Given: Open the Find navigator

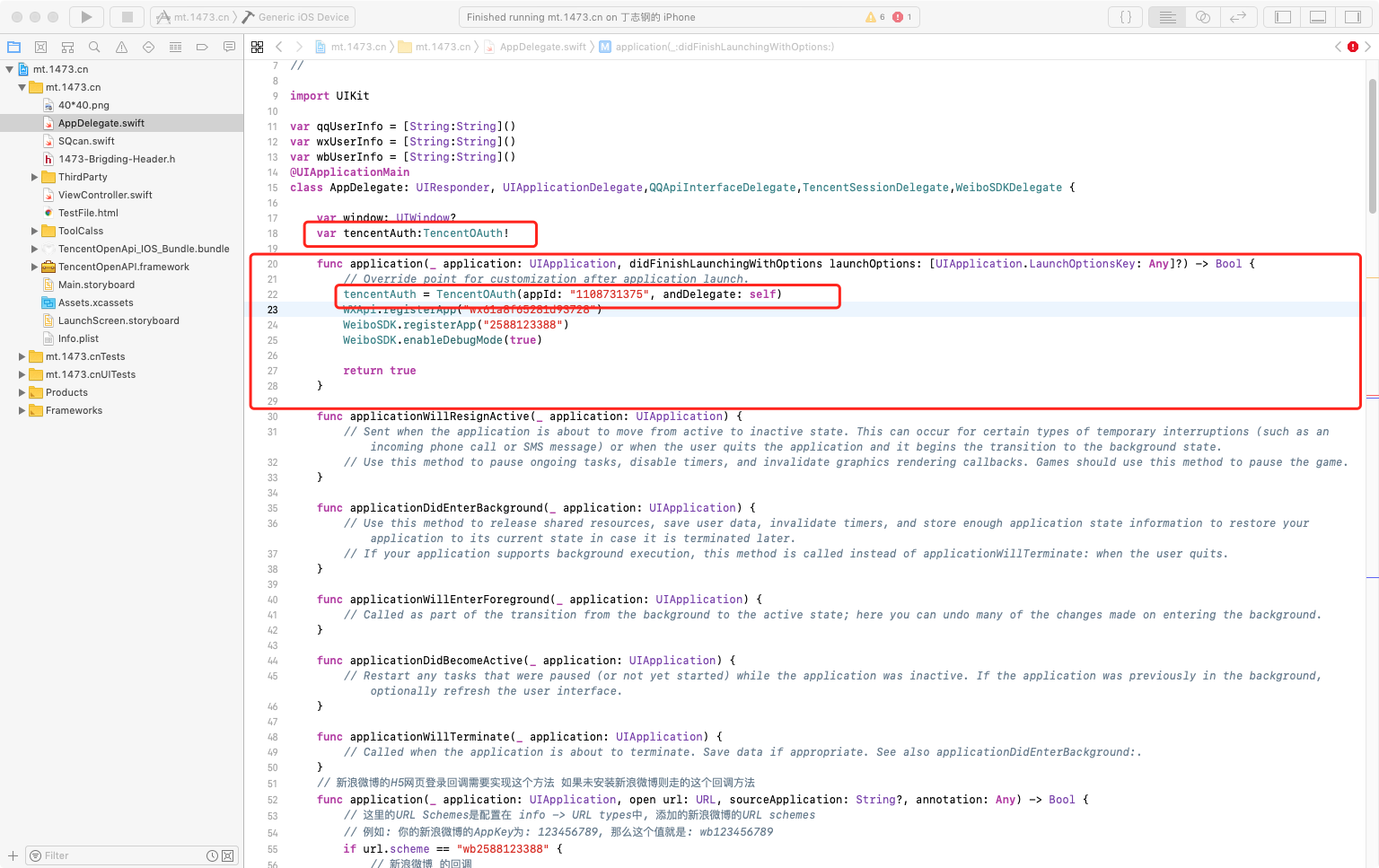Looking at the screenshot, I should pyautogui.click(x=94, y=47).
